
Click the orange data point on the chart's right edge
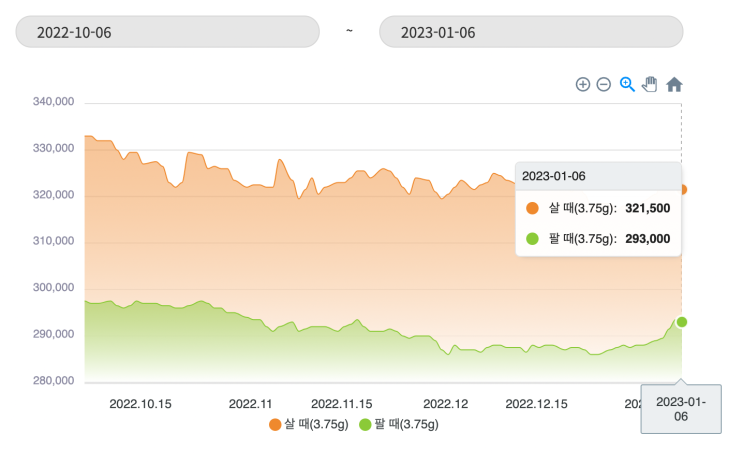click(682, 189)
